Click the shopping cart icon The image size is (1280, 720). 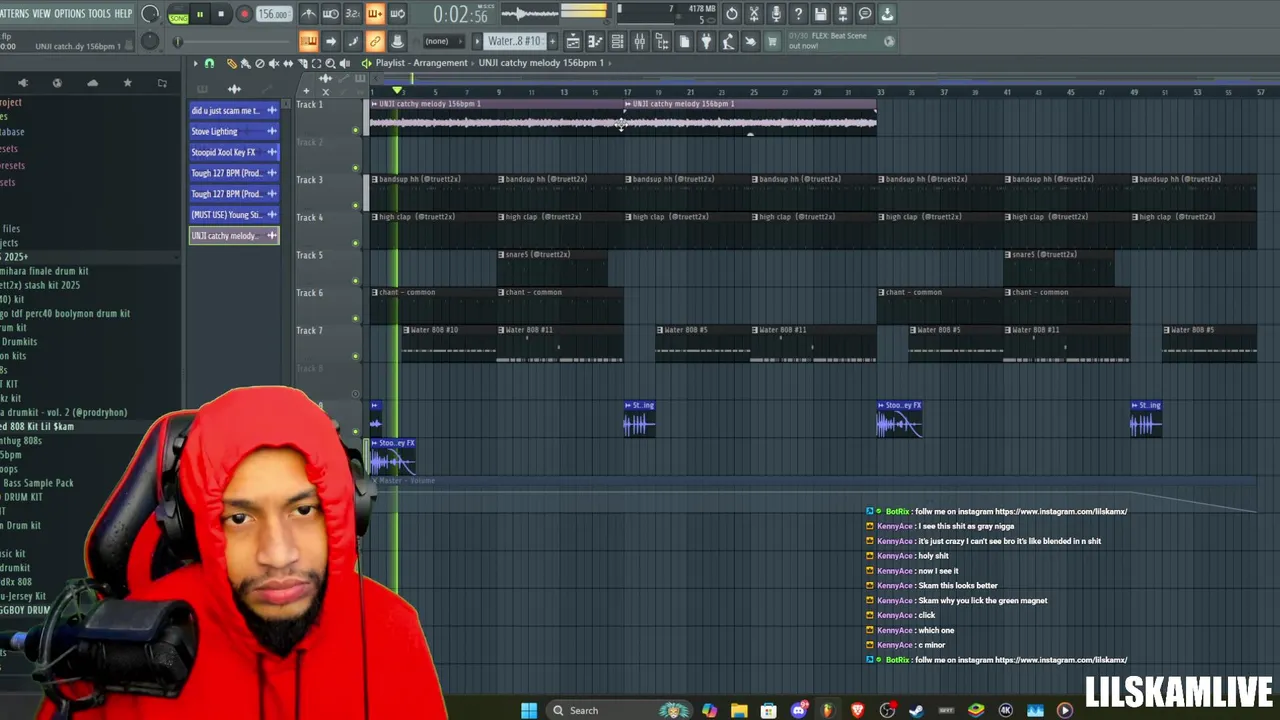[772, 41]
